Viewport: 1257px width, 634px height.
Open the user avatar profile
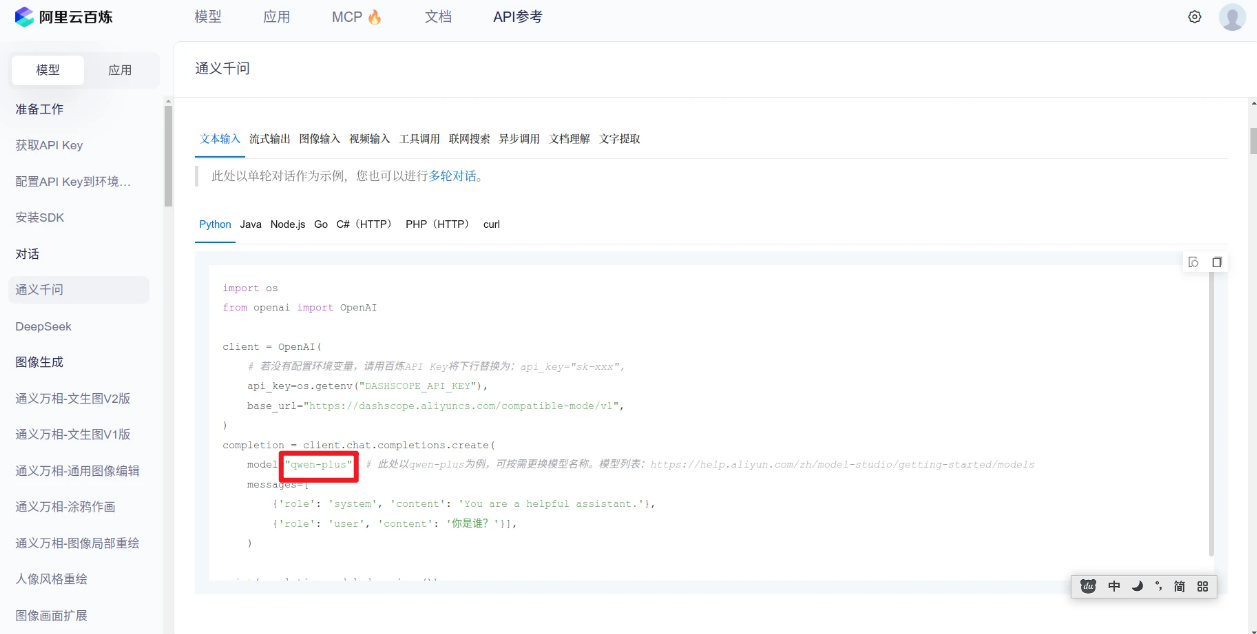[1232, 17]
